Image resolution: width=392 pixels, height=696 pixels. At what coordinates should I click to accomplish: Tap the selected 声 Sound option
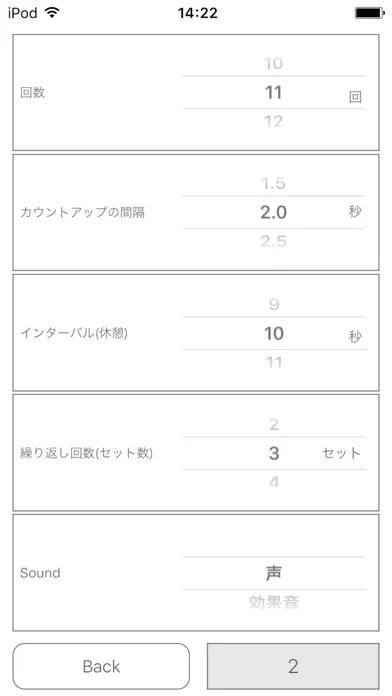(273, 573)
